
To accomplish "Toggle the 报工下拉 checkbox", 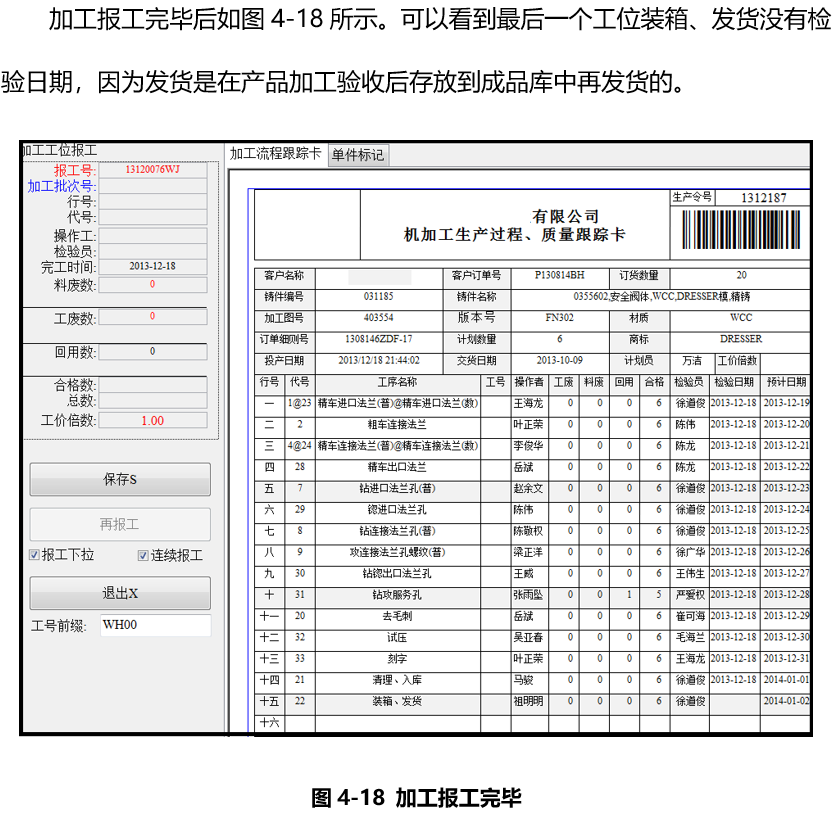I will 35,555.
